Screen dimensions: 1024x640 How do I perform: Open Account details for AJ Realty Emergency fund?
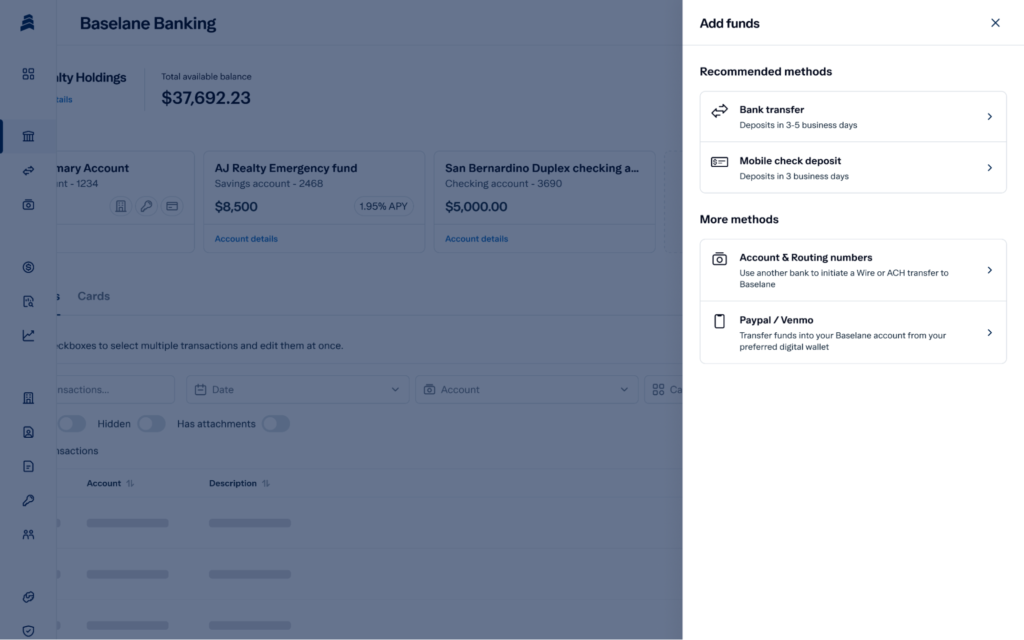click(246, 239)
